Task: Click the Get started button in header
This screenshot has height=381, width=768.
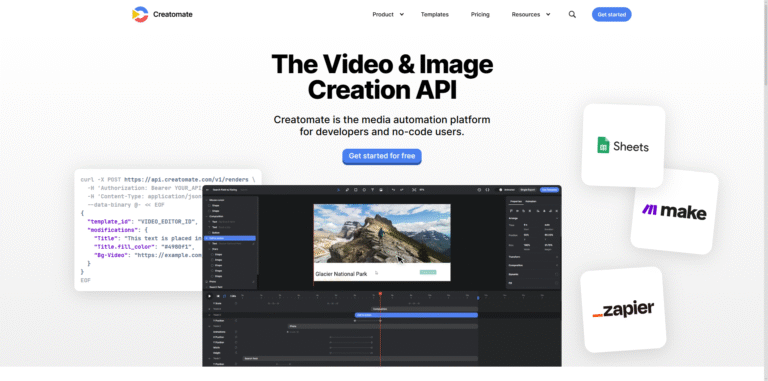Action: coord(611,15)
